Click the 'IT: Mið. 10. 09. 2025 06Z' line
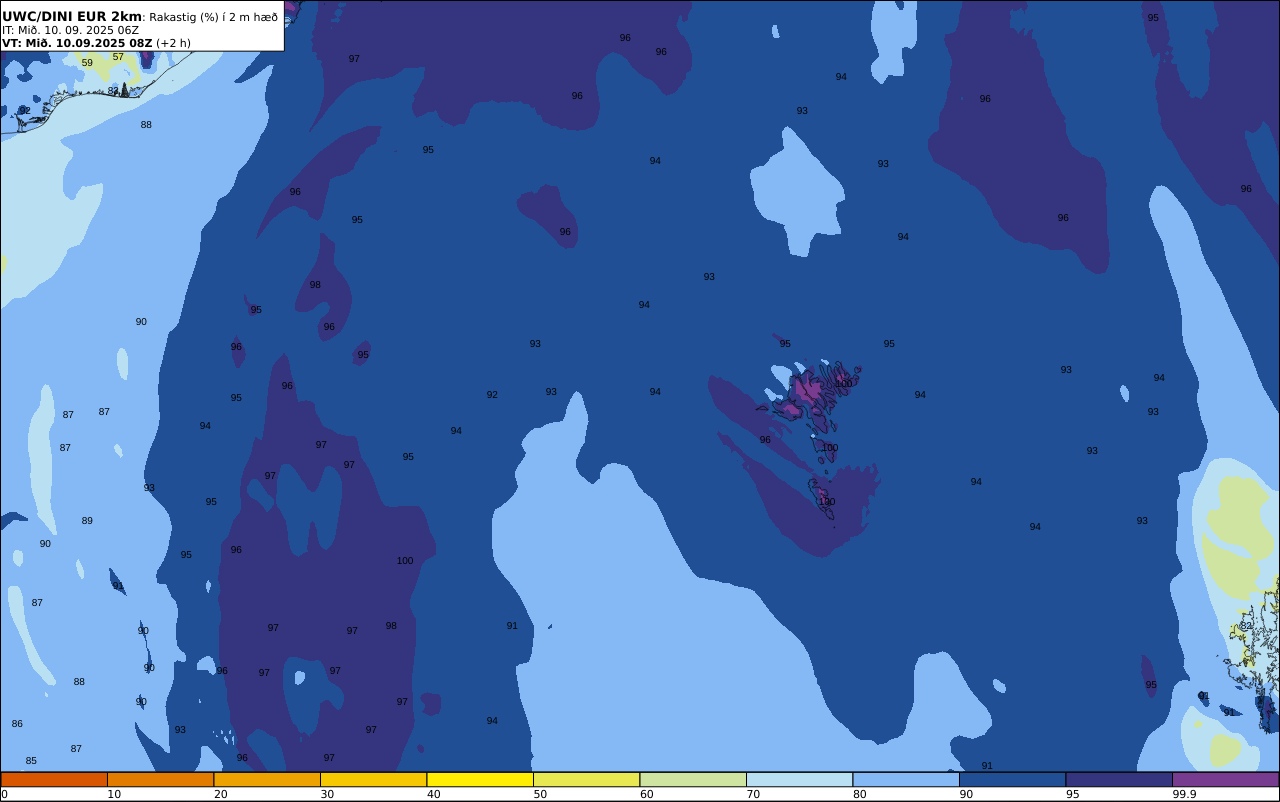Image resolution: width=1280 pixels, height=802 pixels. [70, 30]
